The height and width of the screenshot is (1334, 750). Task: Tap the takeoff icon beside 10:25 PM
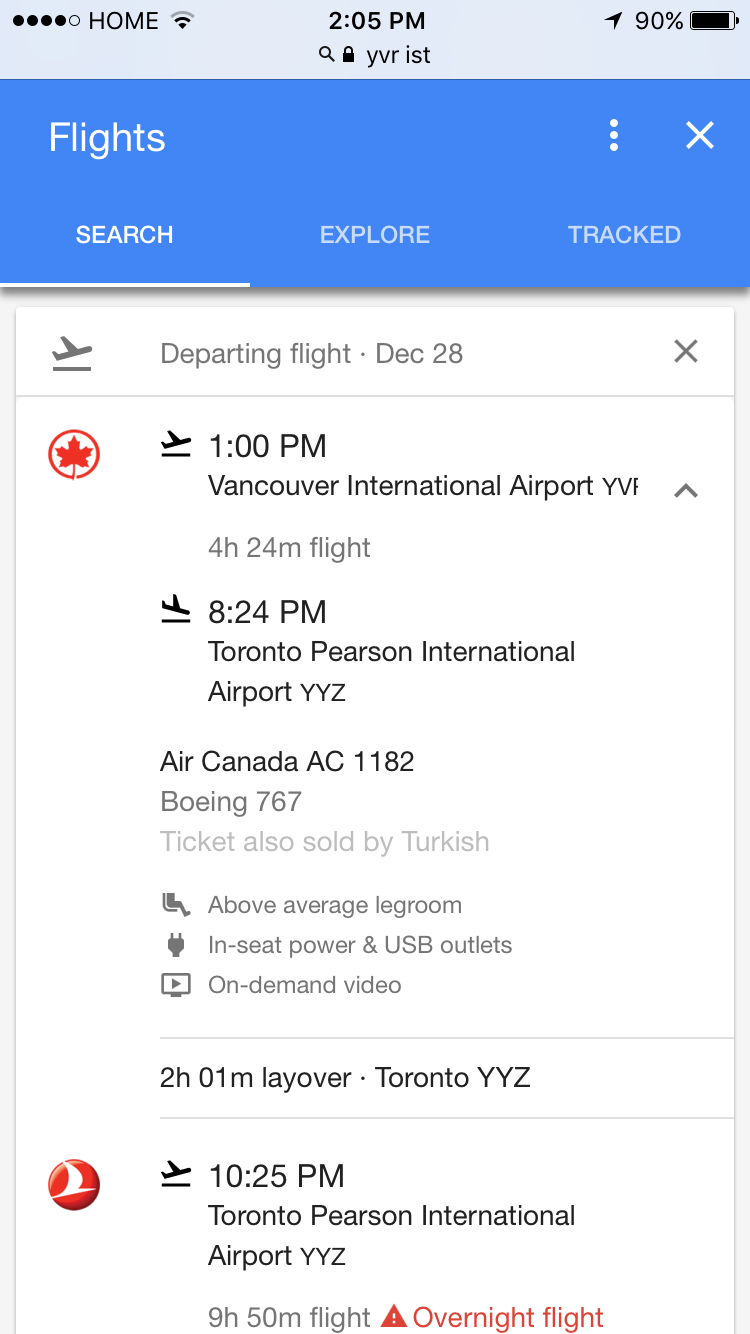(176, 1175)
